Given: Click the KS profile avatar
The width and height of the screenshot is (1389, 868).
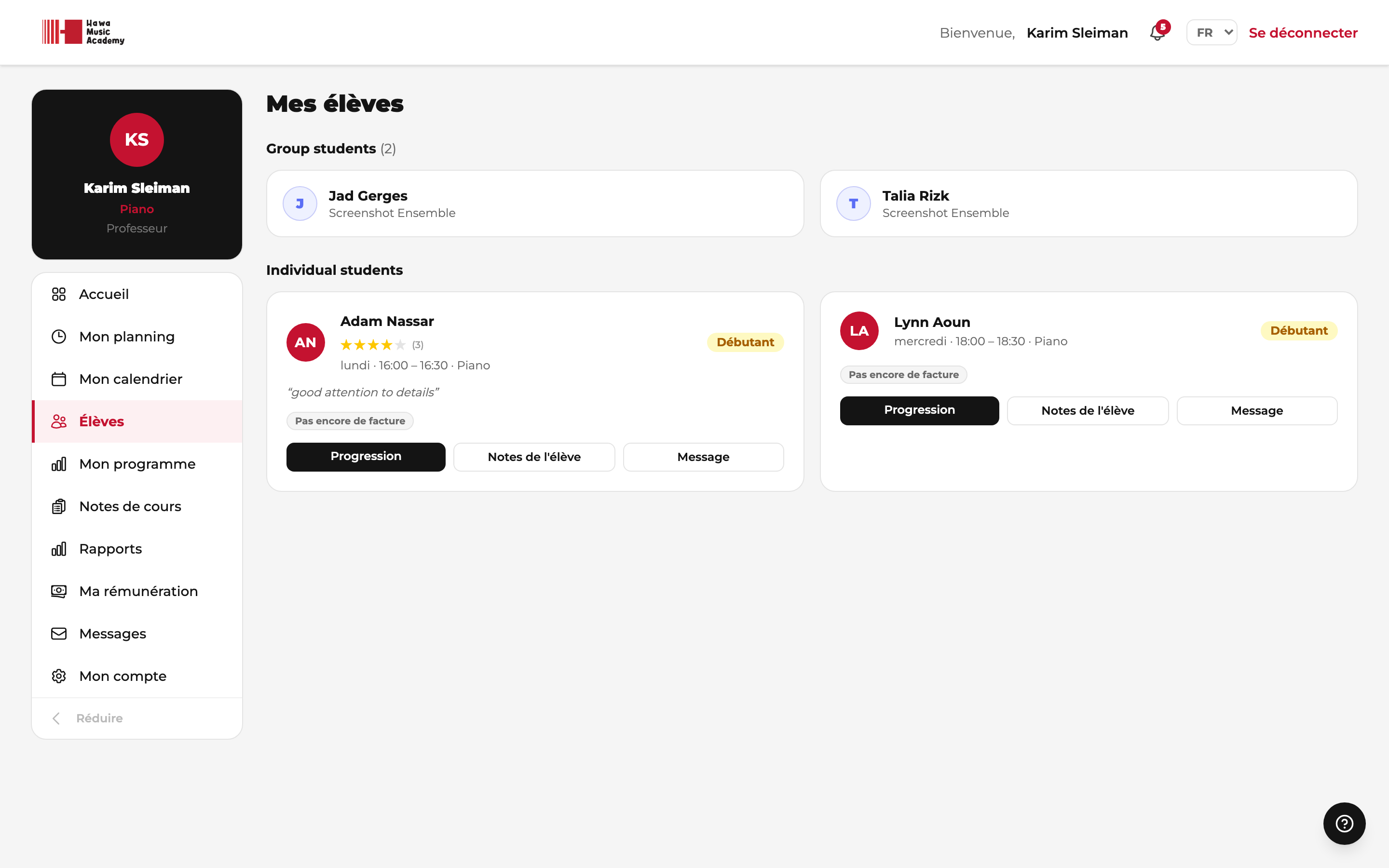Looking at the screenshot, I should coord(136,139).
